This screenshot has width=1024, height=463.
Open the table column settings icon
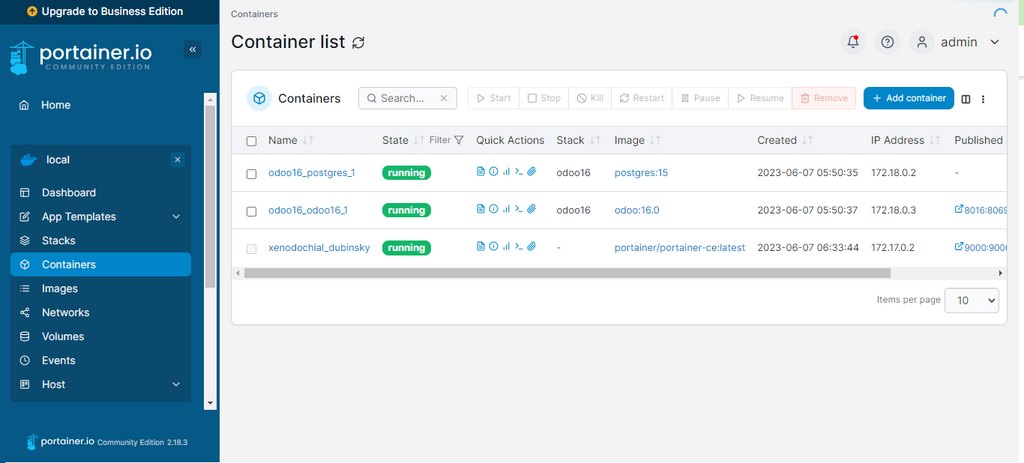(966, 99)
